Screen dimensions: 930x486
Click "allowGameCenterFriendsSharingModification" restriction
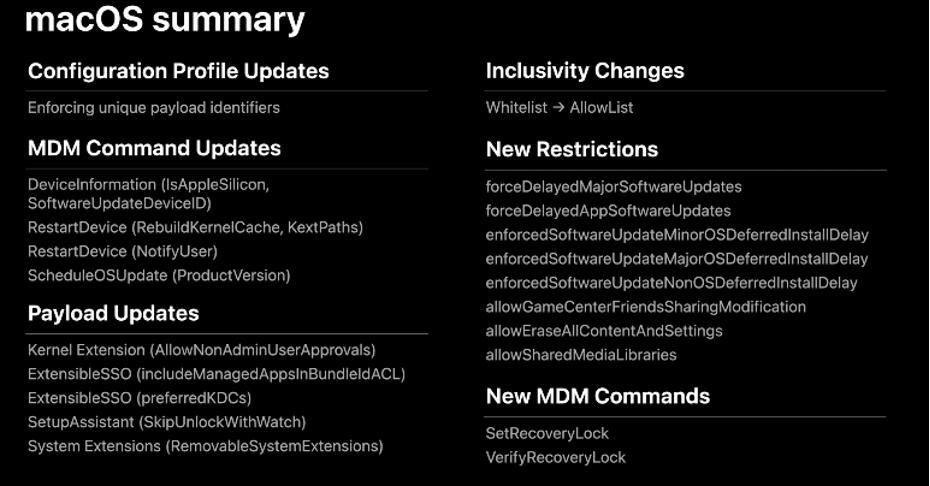pos(646,307)
